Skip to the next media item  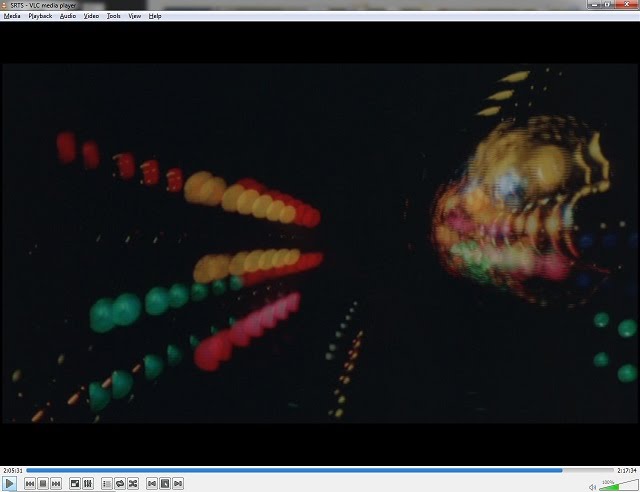(56, 484)
